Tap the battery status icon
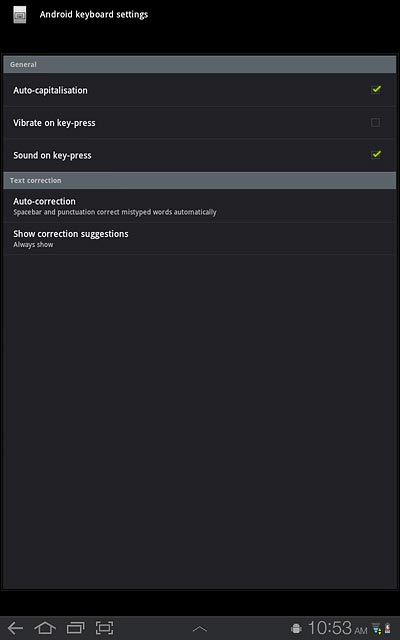Image resolution: width=400 pixels, height=640 pixels. (387, 629)
